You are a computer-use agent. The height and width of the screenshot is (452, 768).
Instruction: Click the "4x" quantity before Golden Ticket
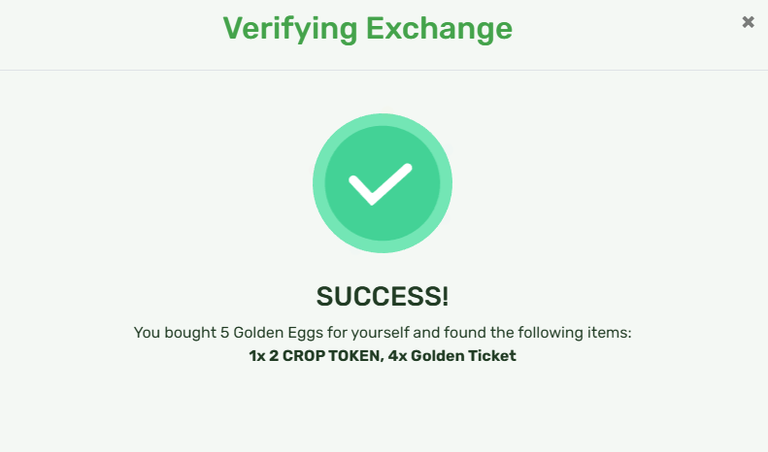click(x=397, y=356)
